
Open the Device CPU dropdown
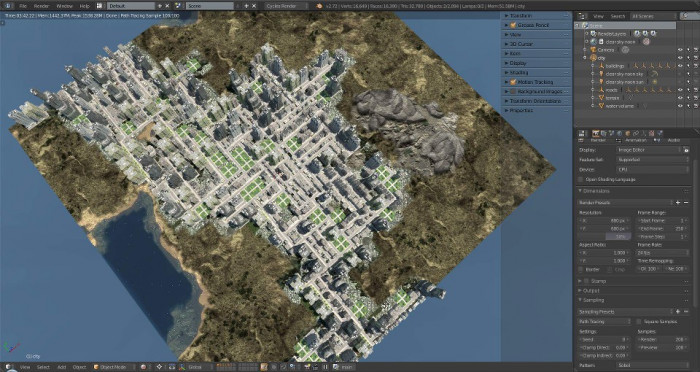click(653, 170)
